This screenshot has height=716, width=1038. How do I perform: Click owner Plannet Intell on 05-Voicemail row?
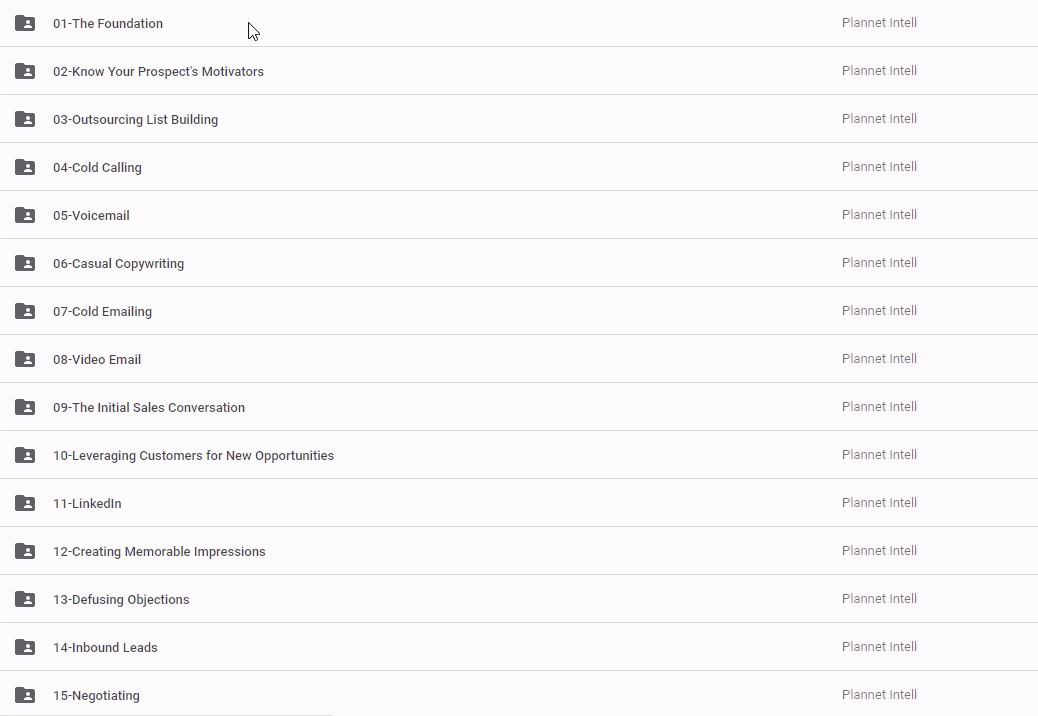(x=879, y=215)
